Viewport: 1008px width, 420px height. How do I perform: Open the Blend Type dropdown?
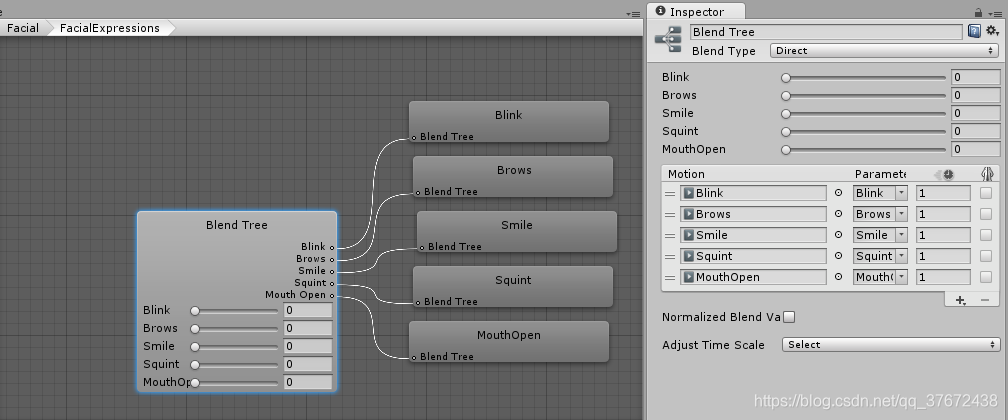tap(884, 51)
